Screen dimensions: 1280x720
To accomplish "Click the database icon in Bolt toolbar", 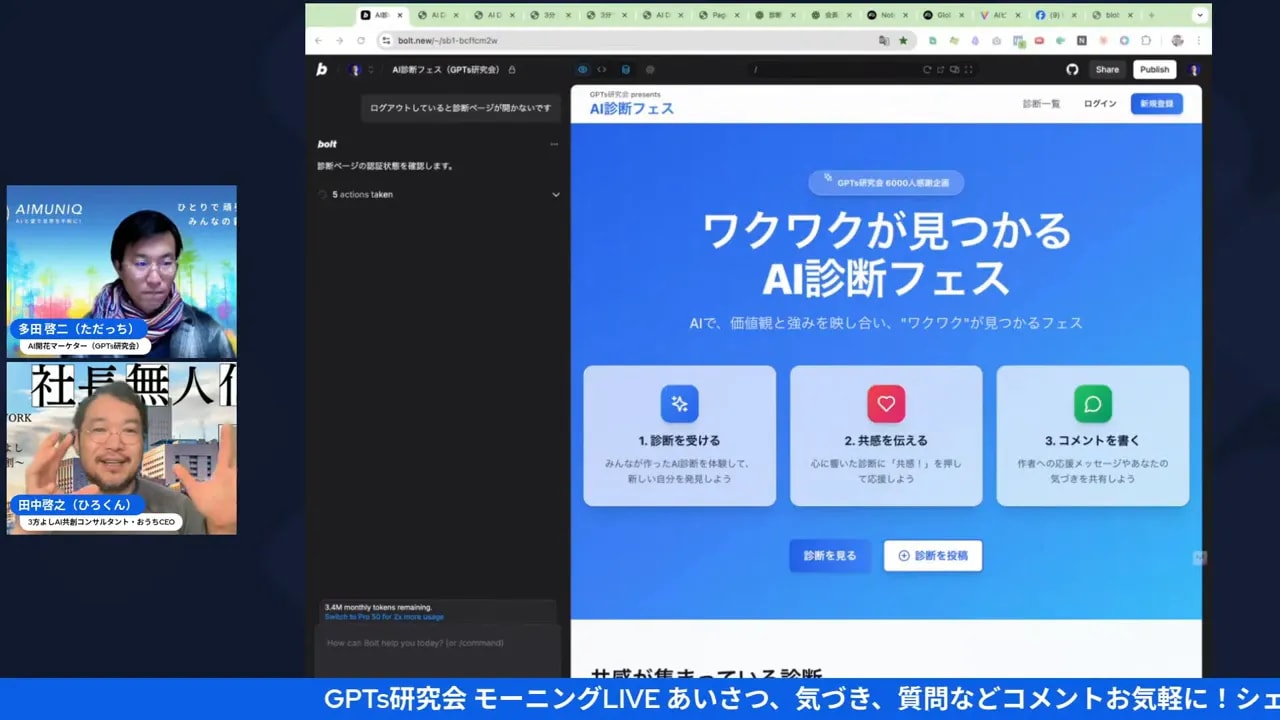I will tap(627, 69).
